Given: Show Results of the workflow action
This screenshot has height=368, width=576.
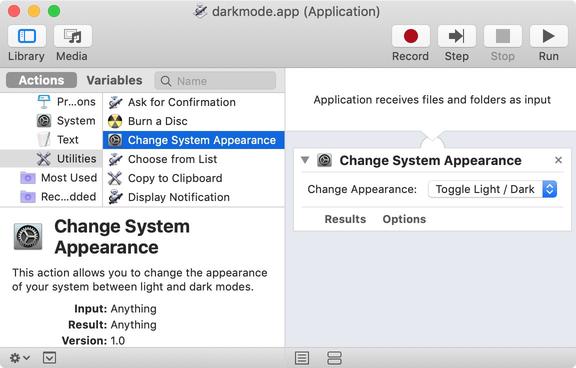Looking at the screenshot, I should pos(345,219).
